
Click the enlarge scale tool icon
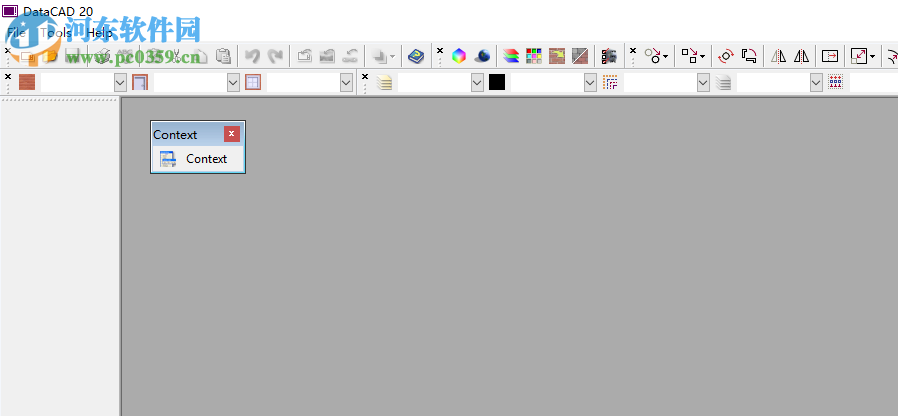point(859,56)
